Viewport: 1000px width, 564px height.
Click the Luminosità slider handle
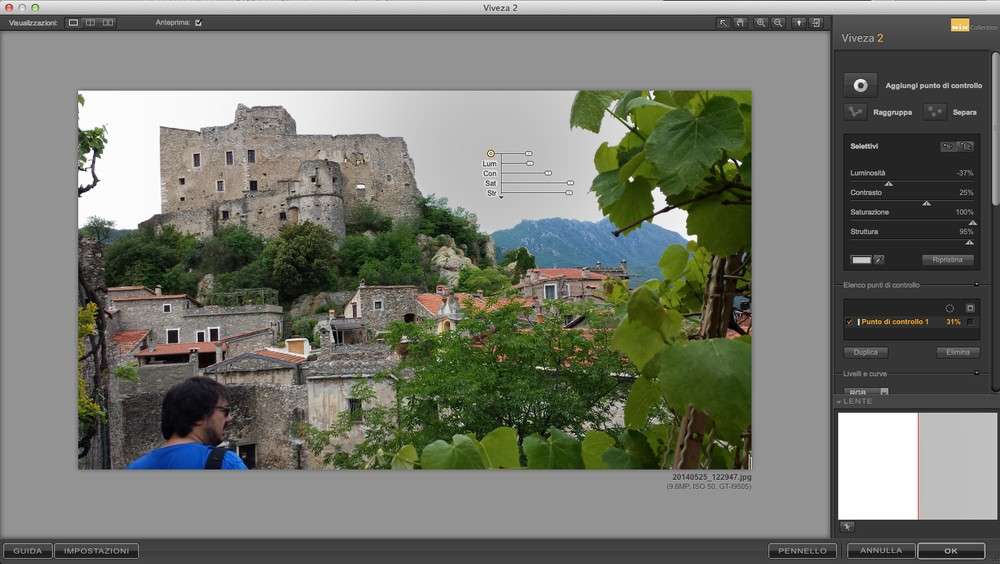coord(888,184)
